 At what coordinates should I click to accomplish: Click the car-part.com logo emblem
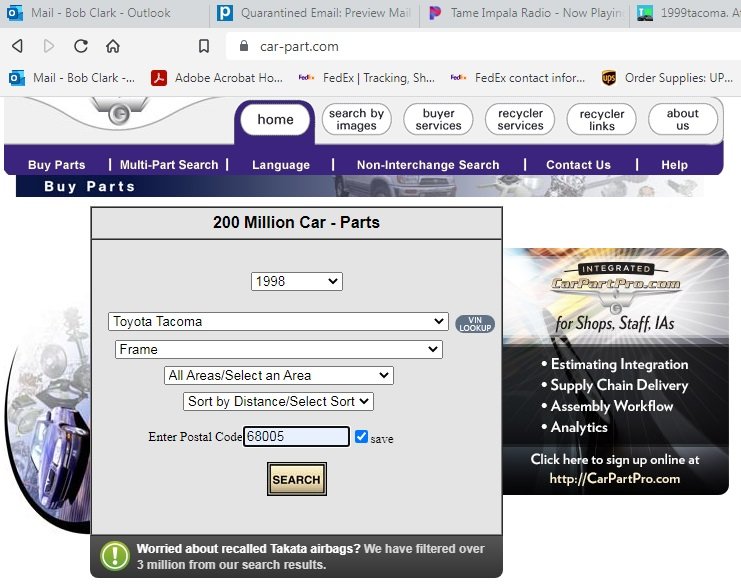pos(119,113)
